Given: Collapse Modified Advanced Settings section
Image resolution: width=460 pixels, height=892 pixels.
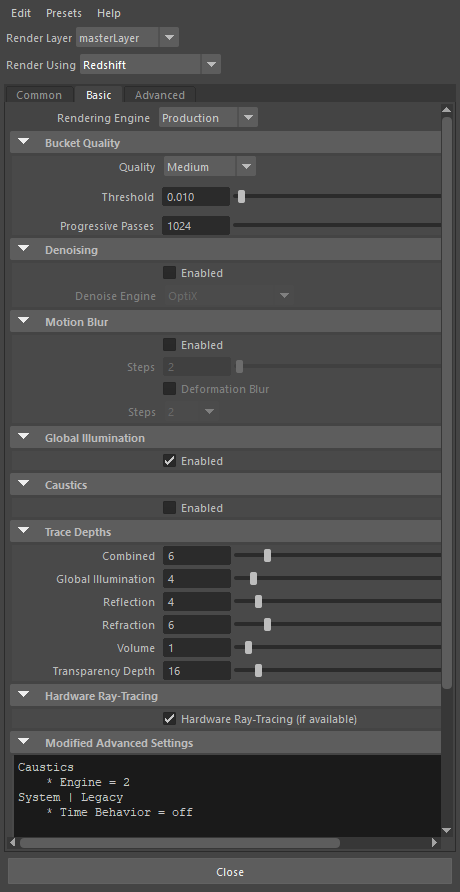Looking at the screenshot, I should coord(23,742).
